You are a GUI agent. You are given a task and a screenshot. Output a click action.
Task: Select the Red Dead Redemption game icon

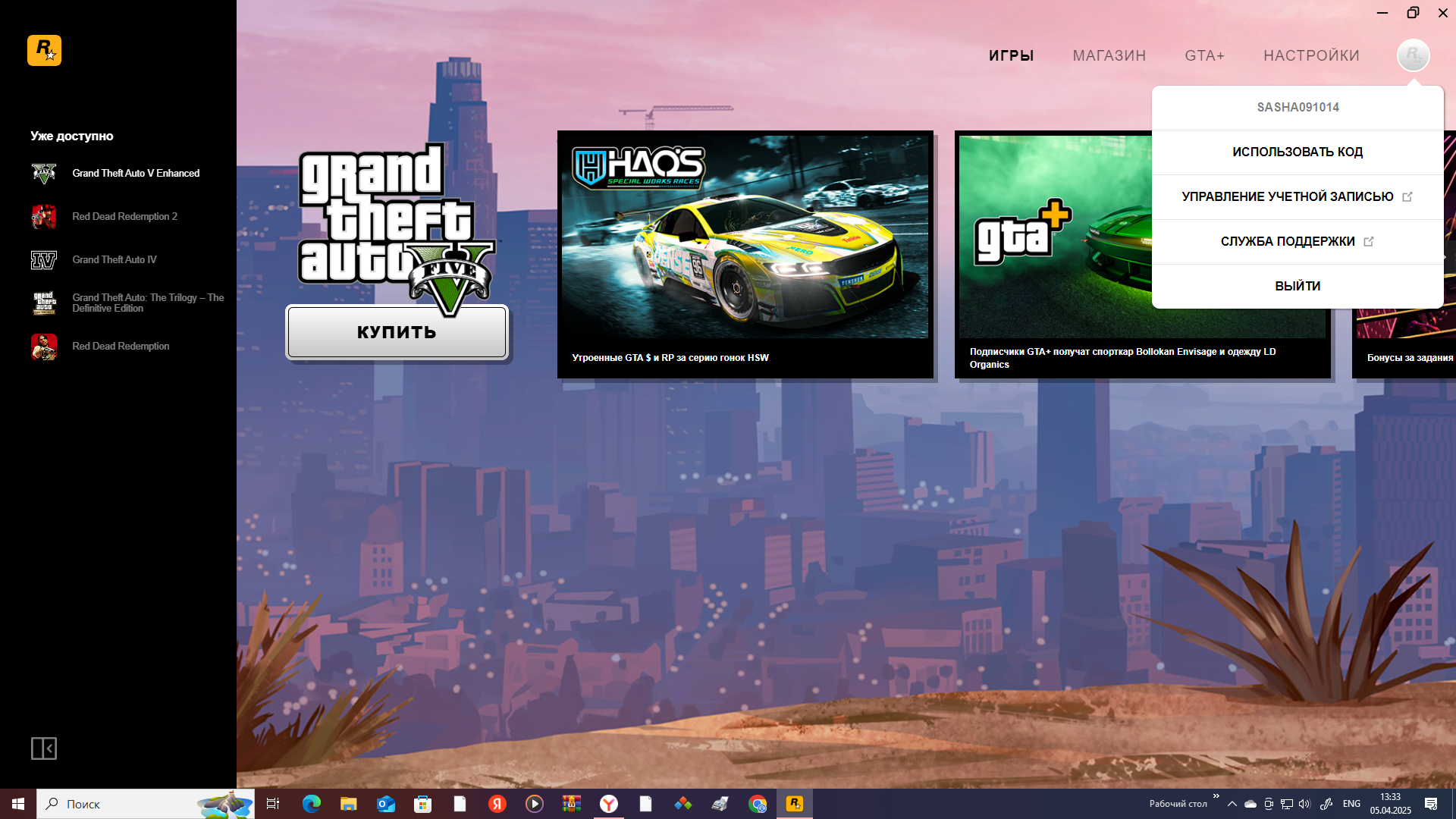pyautogui.click(x=44, y=347)
